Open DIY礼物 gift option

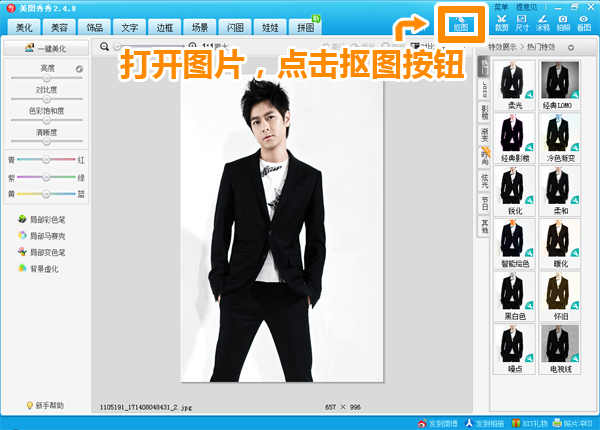tap(530, 423)
